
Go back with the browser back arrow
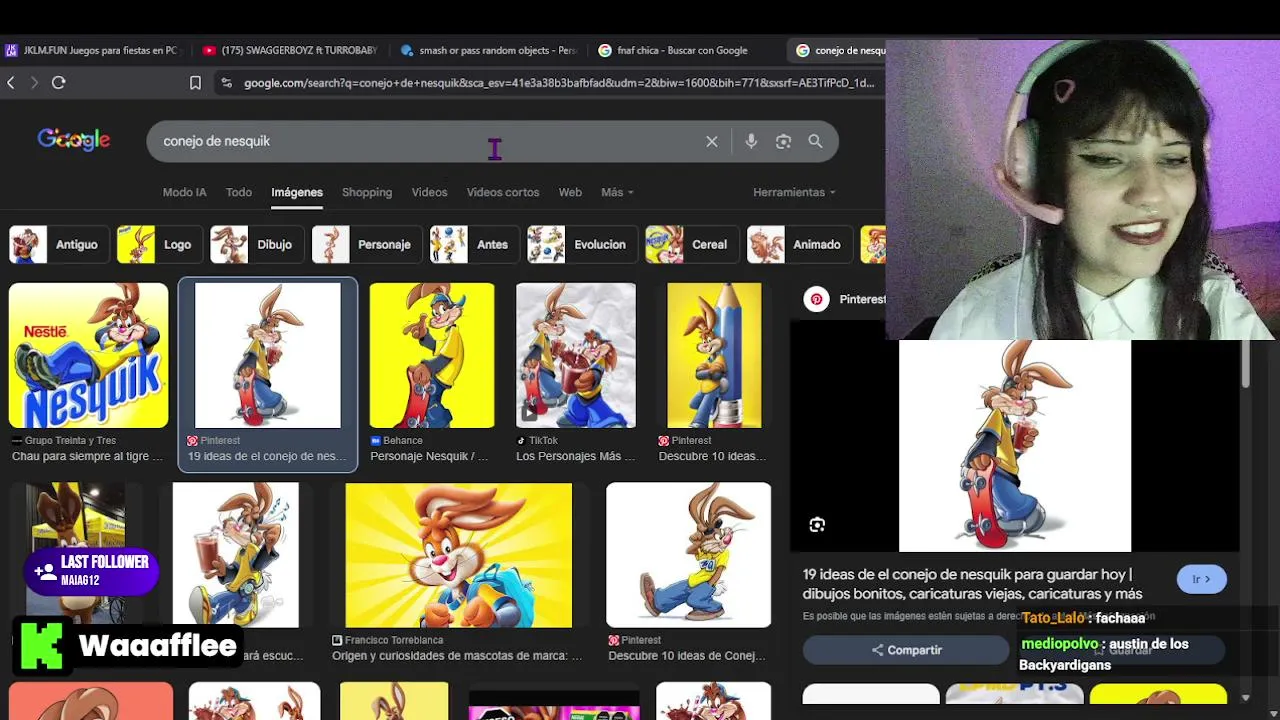tap(11, 83)
